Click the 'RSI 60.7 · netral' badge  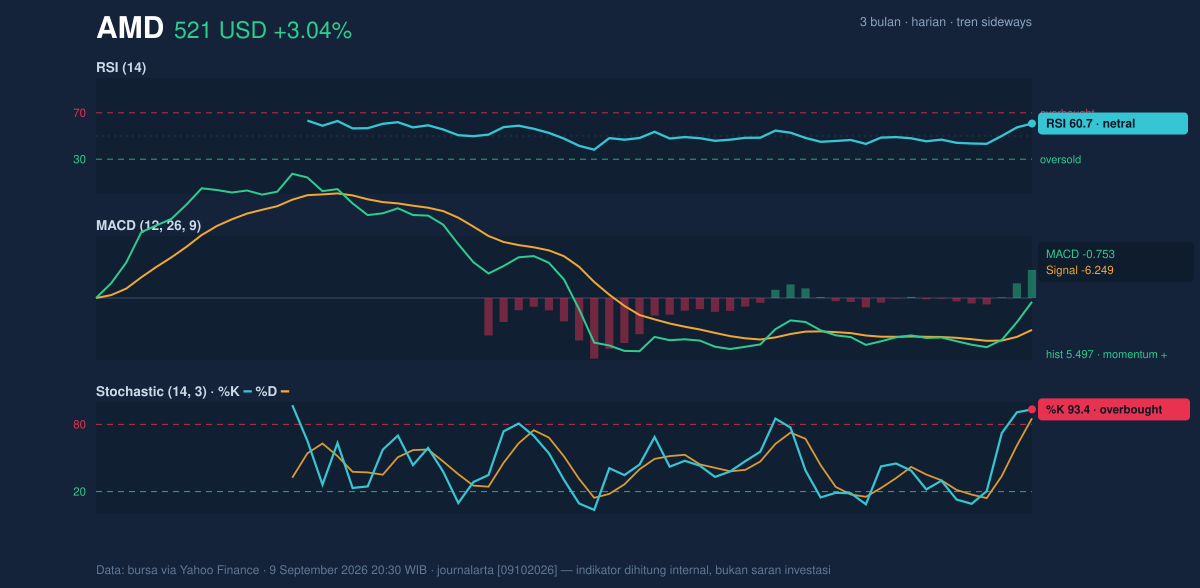pyautogui.click(x=1113, y=124)
